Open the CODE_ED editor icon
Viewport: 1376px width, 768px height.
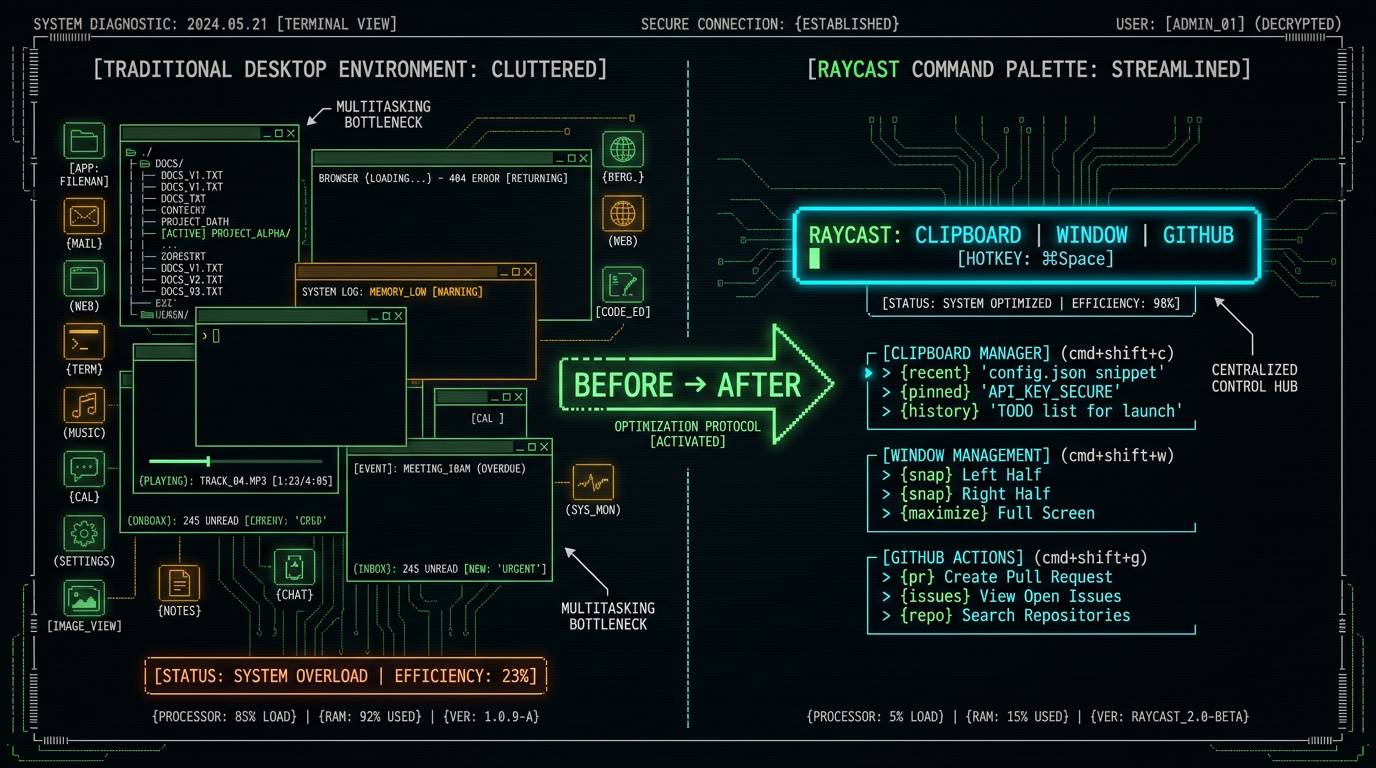[623, 285]
